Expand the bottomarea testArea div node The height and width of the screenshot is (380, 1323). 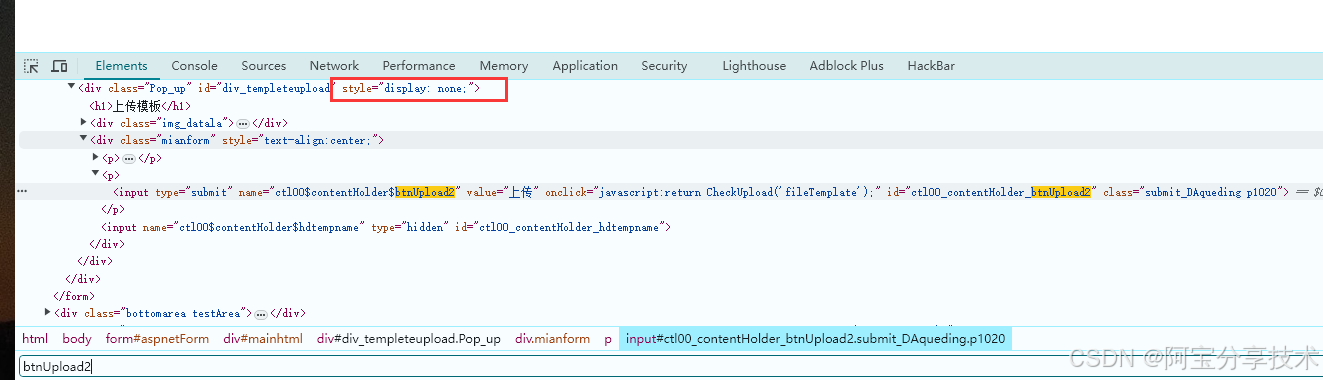click(47, 312)
